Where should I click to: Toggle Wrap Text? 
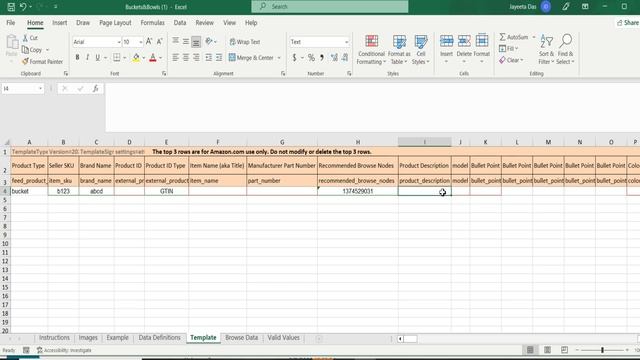point(245,42)
